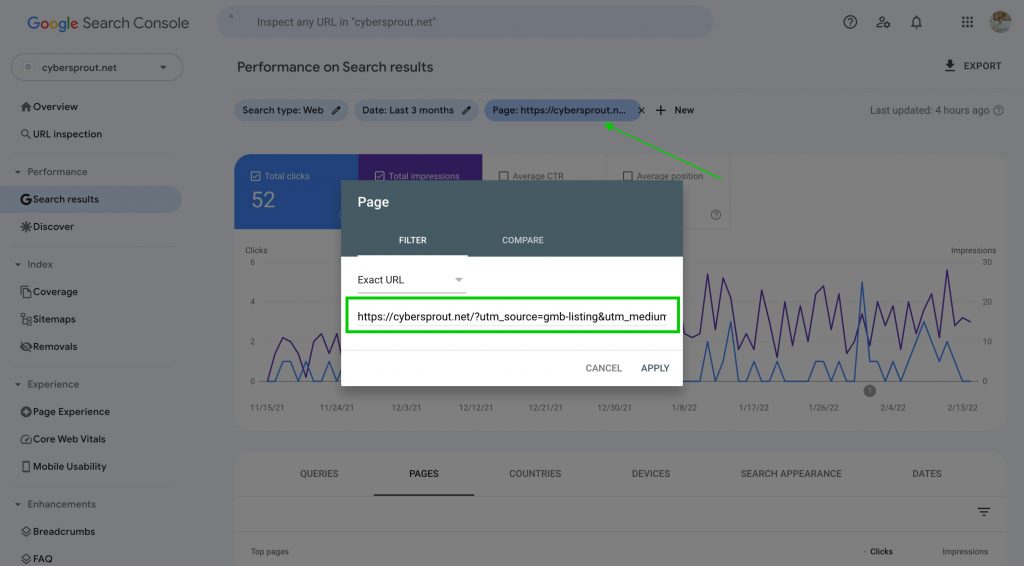
Task: Collapse the Performance section
Action: (18, 172)
